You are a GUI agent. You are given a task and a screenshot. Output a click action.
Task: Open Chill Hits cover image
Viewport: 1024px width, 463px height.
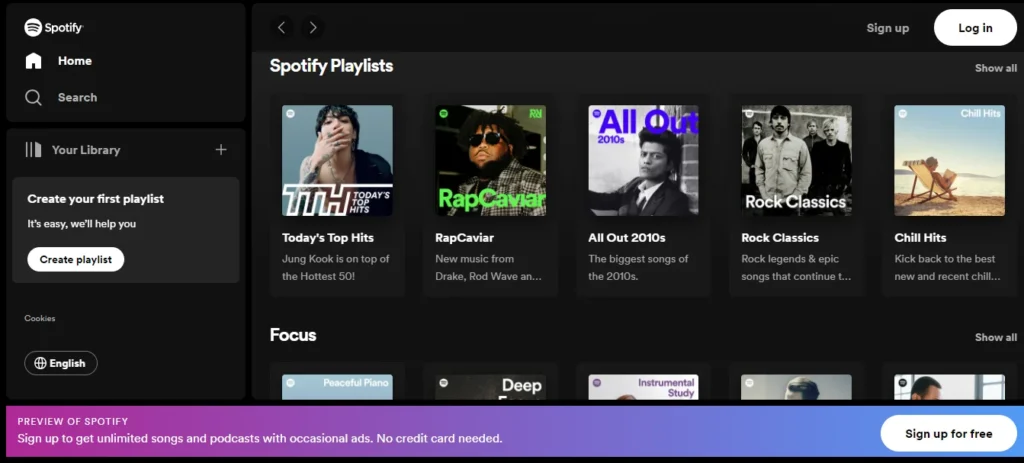coord(950,161)
